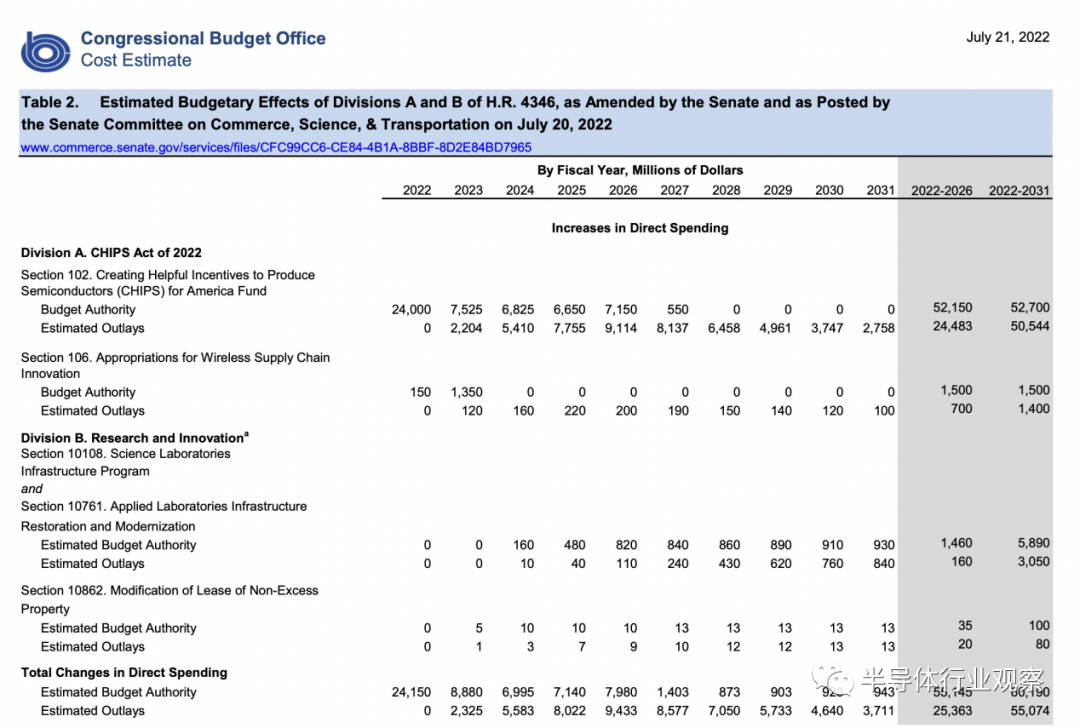
Task: Select the 2022-2026 column header
Action: pos(942,191)
